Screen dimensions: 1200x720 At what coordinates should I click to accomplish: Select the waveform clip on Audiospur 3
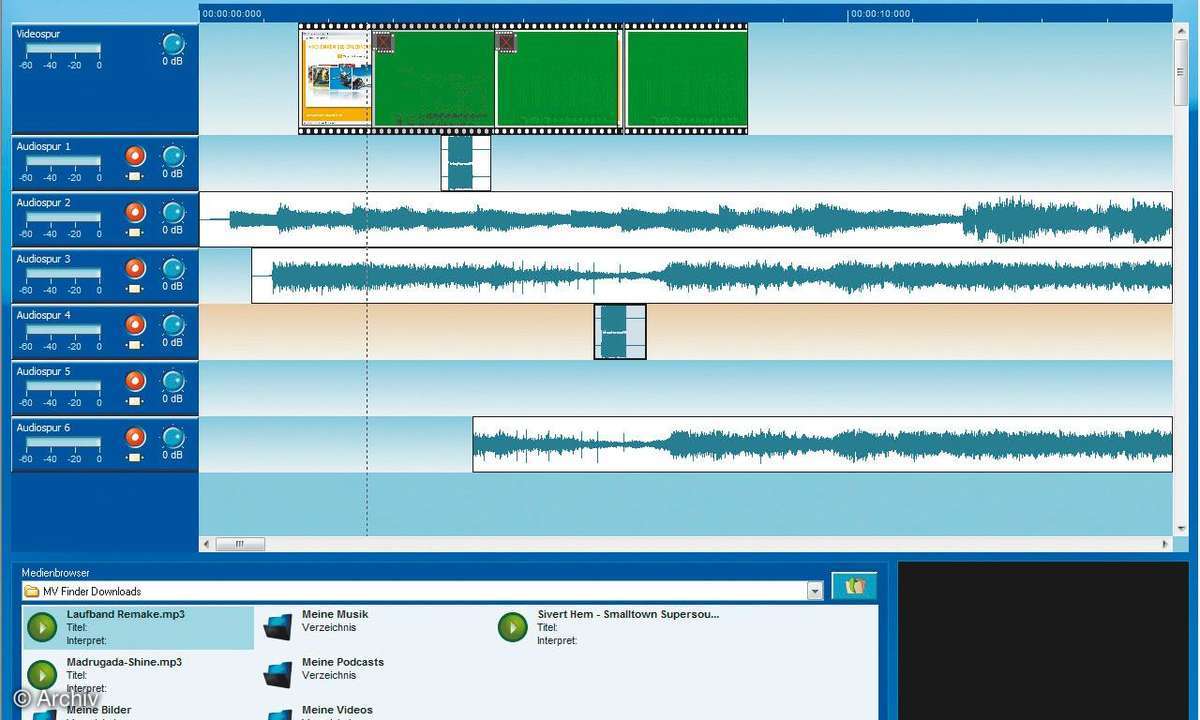click(x=712, y=276)
